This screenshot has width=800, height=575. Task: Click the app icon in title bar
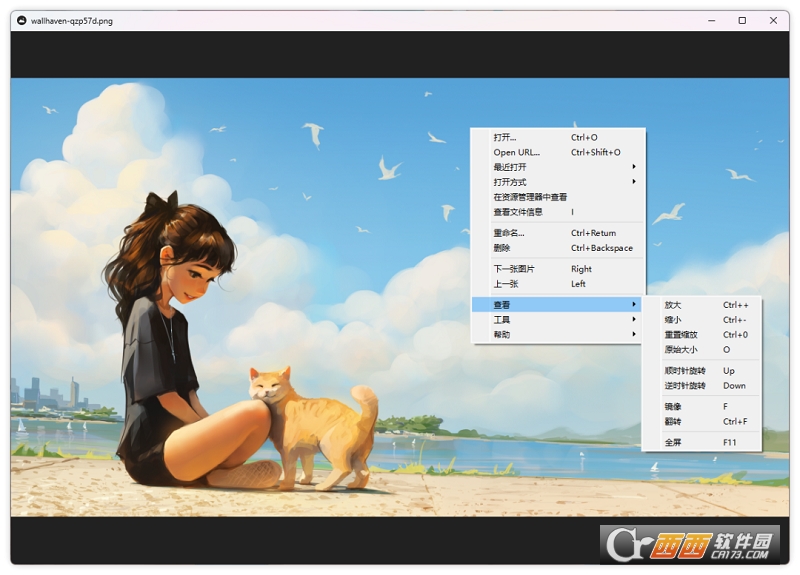click(21, 20)
